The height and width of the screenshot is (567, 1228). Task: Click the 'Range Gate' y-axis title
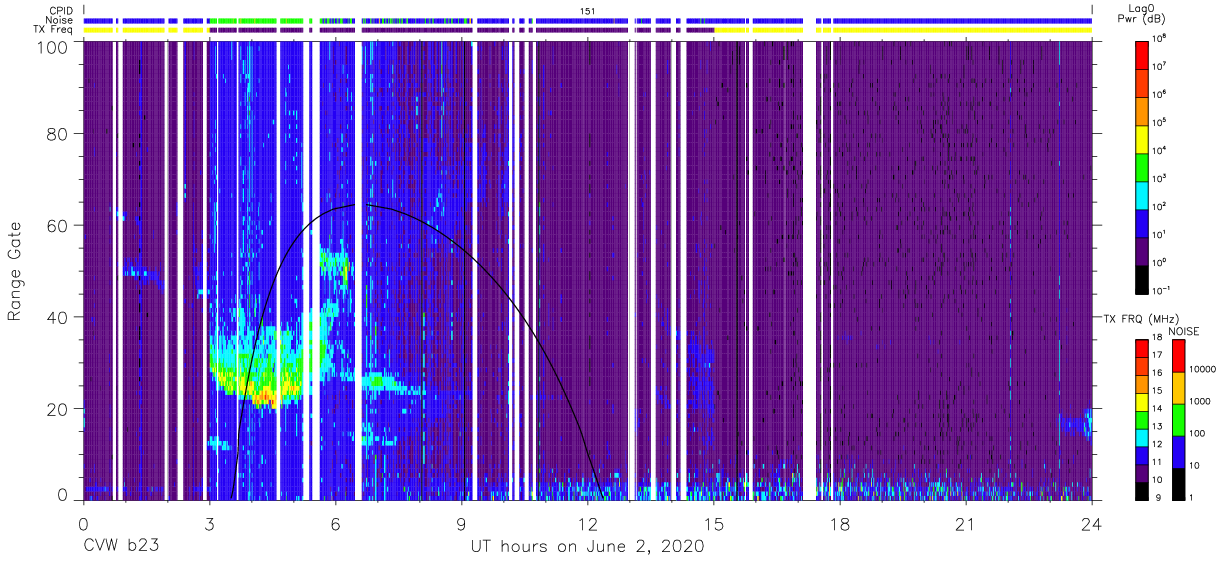[15, 273]
